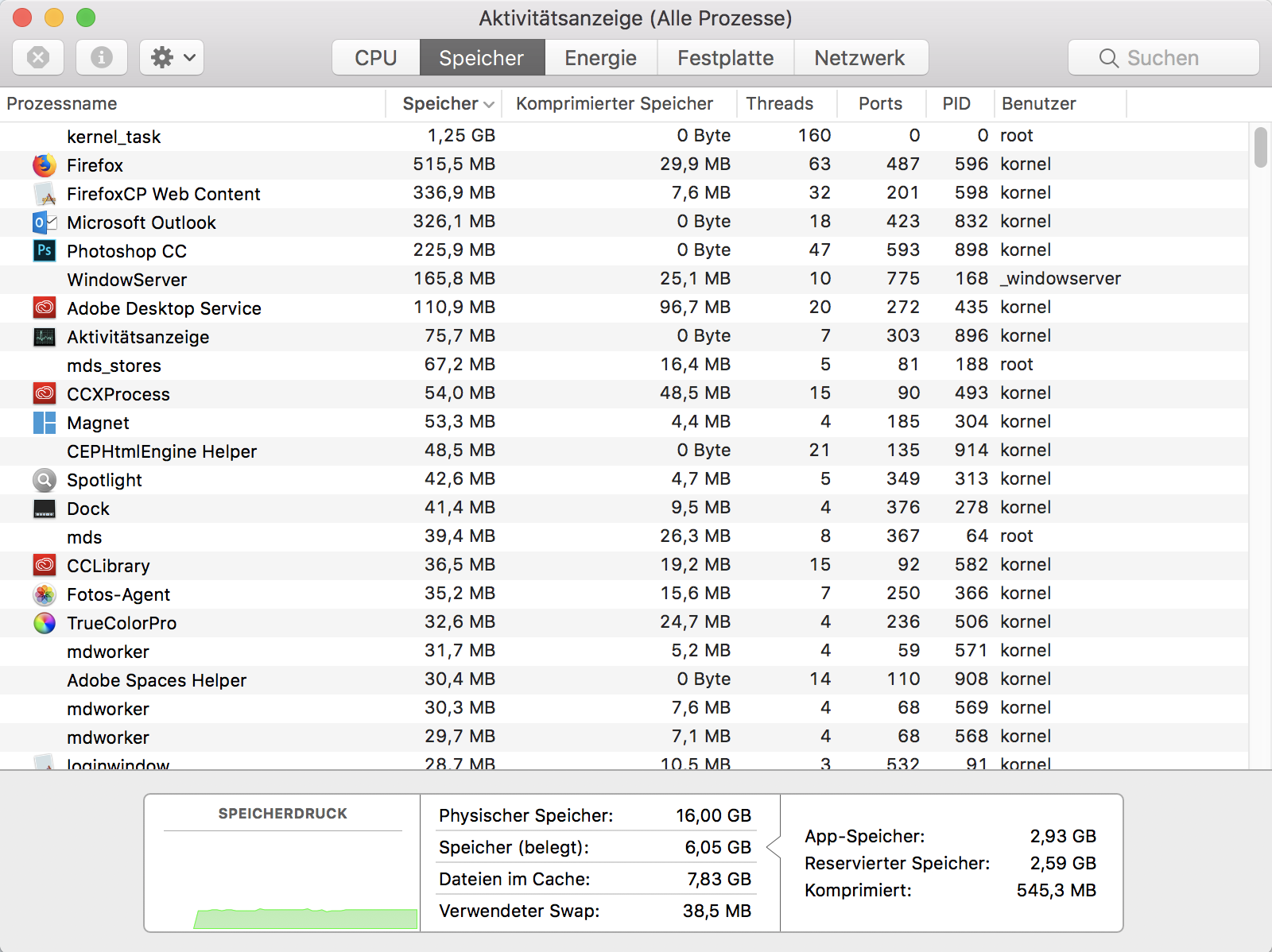The image size is (1272, 952).
Task: Select the mdworker row with 31,7 MB
Action: pos(624,651)
